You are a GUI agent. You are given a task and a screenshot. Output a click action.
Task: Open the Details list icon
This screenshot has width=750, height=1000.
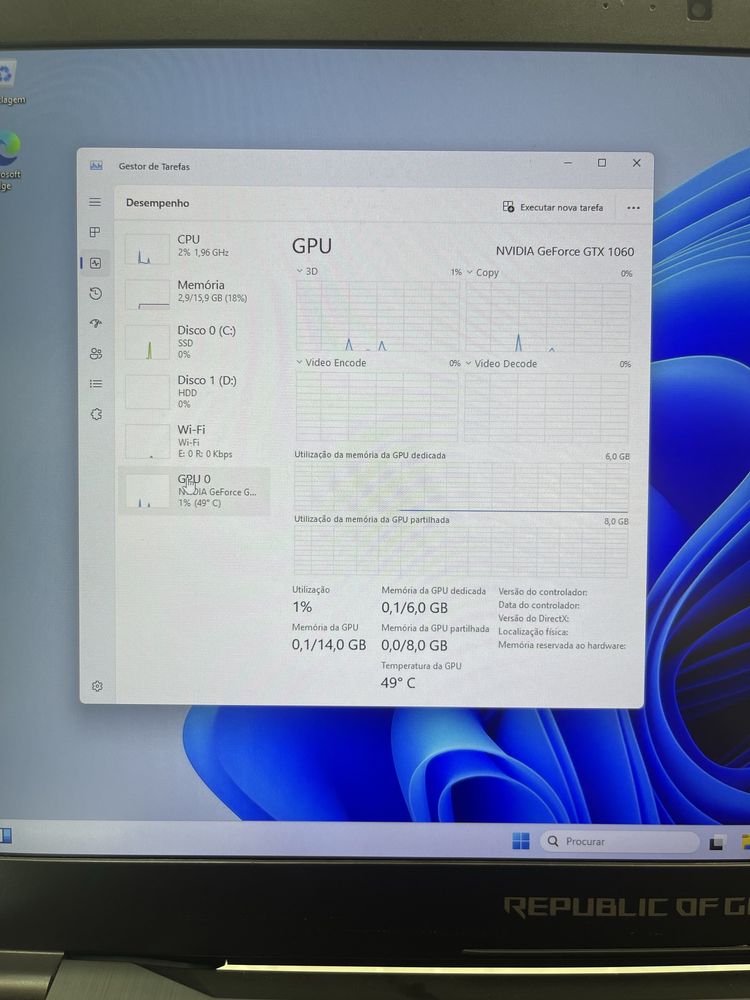[96, 383]
